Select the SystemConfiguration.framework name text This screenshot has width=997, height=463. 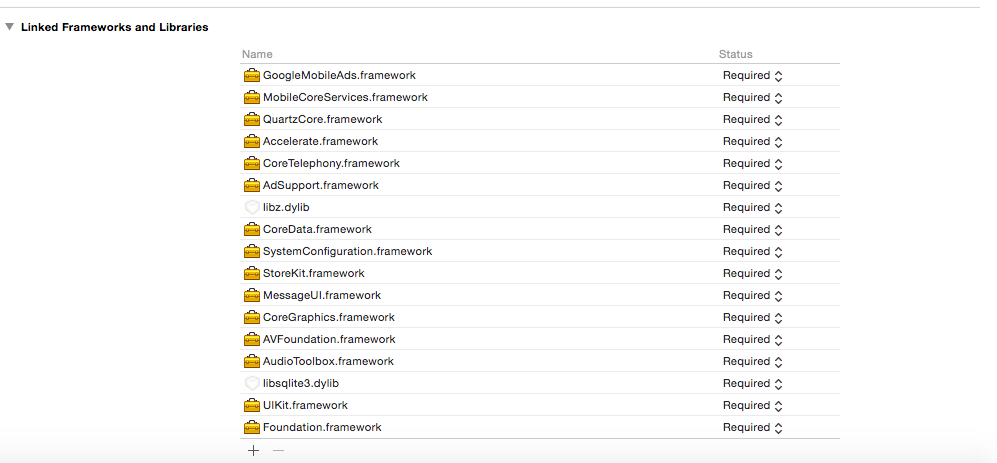pyautogui.click(x=348, y=251)
